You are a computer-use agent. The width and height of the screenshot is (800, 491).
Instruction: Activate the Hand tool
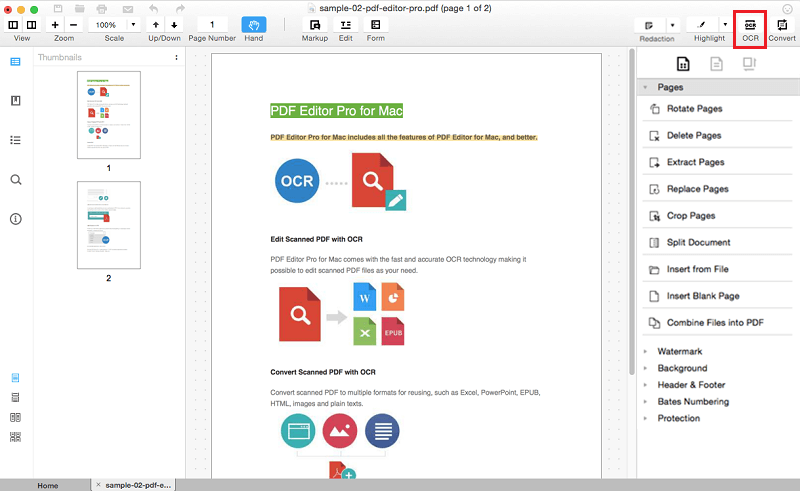pyautogui.click(x=254, y=24)
